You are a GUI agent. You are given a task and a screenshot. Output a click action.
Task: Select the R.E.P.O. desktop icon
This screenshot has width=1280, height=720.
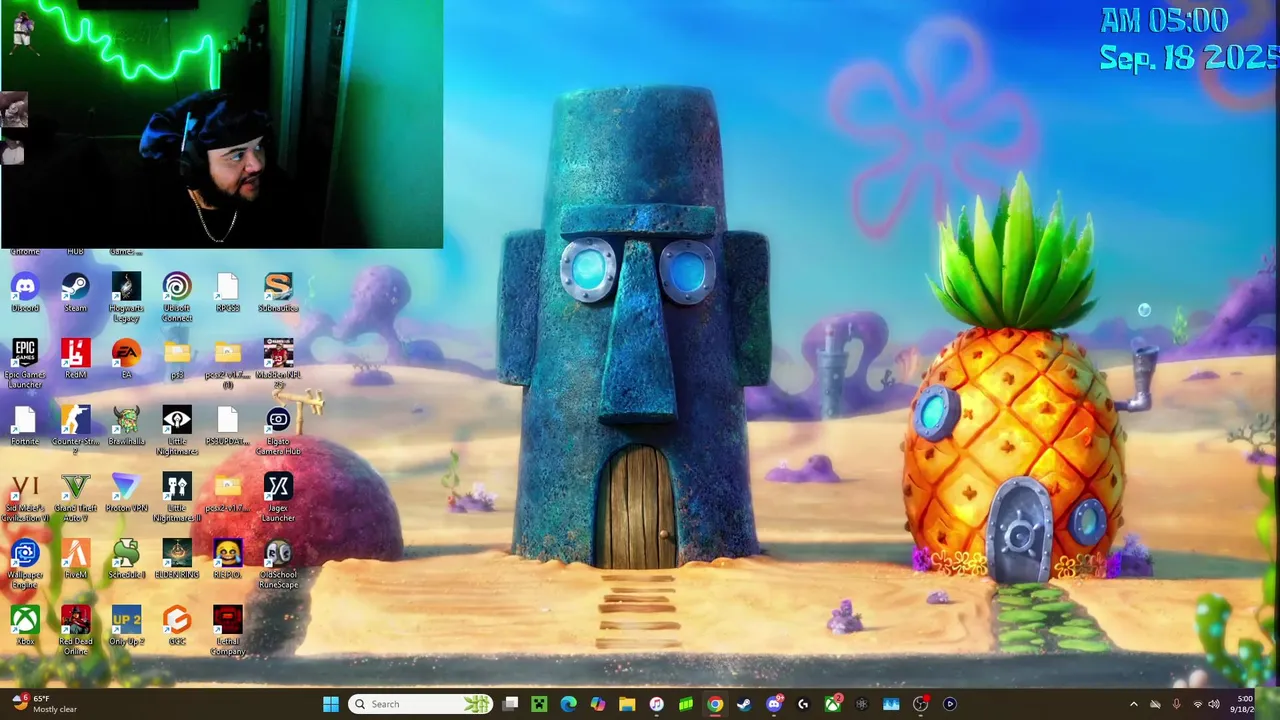[x=227, y=561]
